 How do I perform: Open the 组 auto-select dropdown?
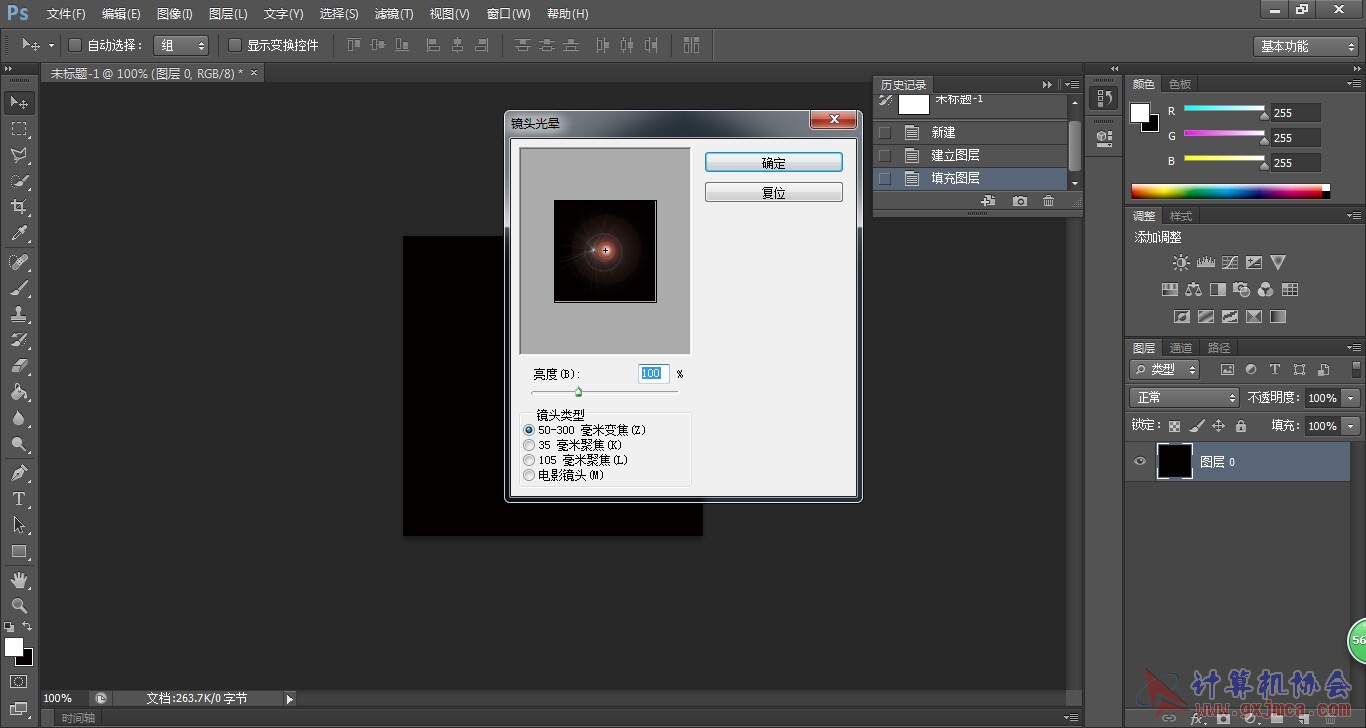(x=181, y=45)
